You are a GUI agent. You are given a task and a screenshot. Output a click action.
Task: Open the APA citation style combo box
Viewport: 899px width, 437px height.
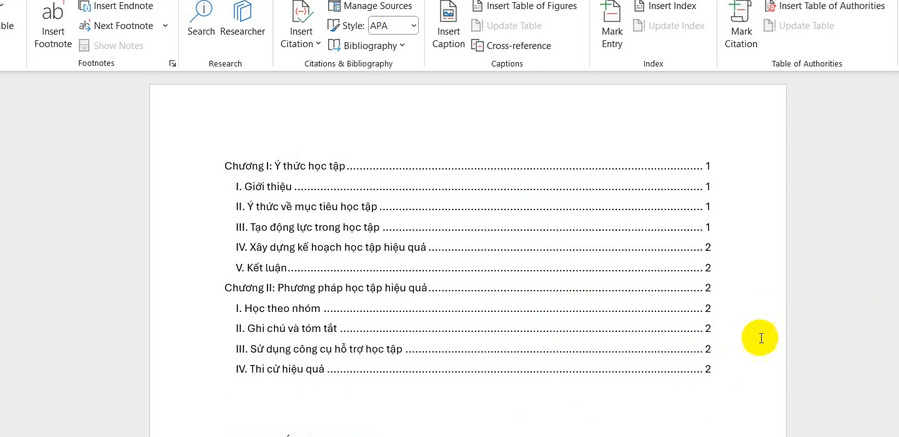pyautogui.click(x=393, y=26)
